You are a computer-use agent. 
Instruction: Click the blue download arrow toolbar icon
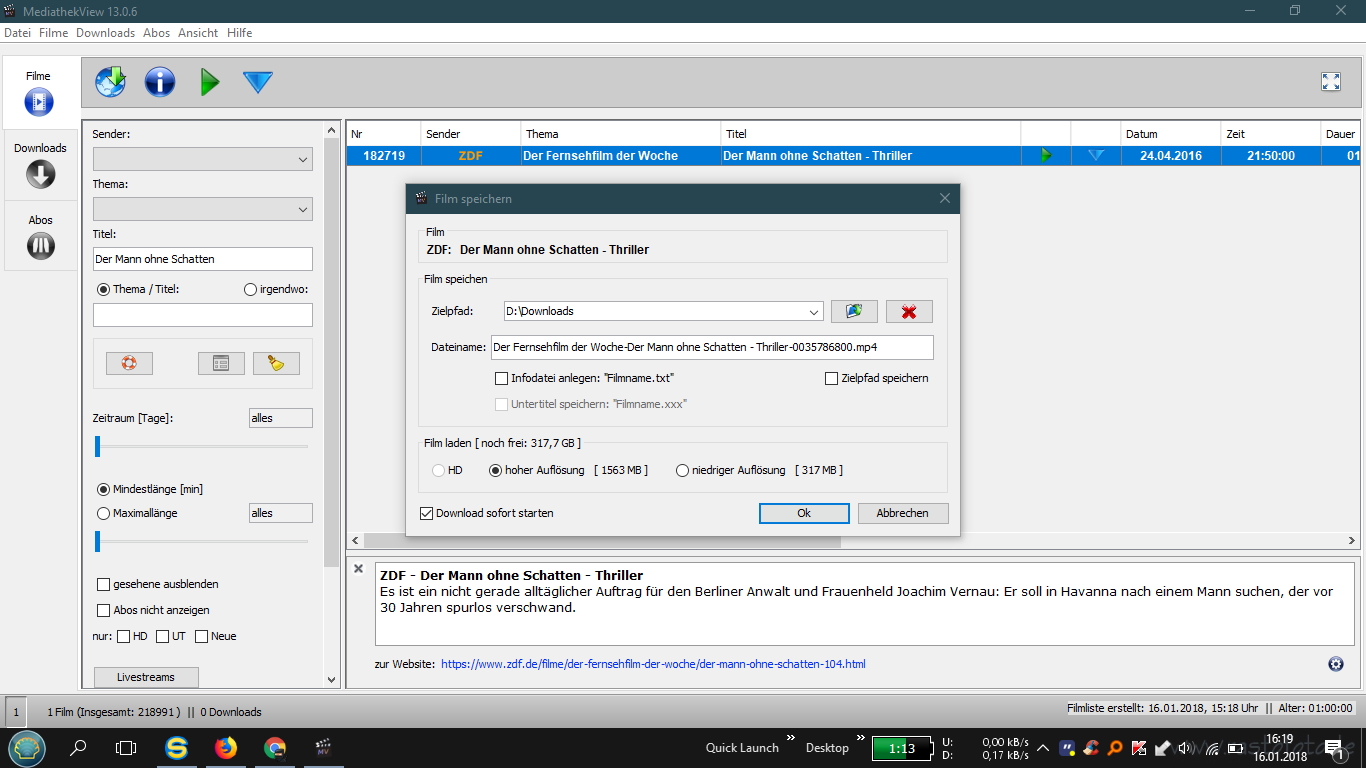(258, 82)
